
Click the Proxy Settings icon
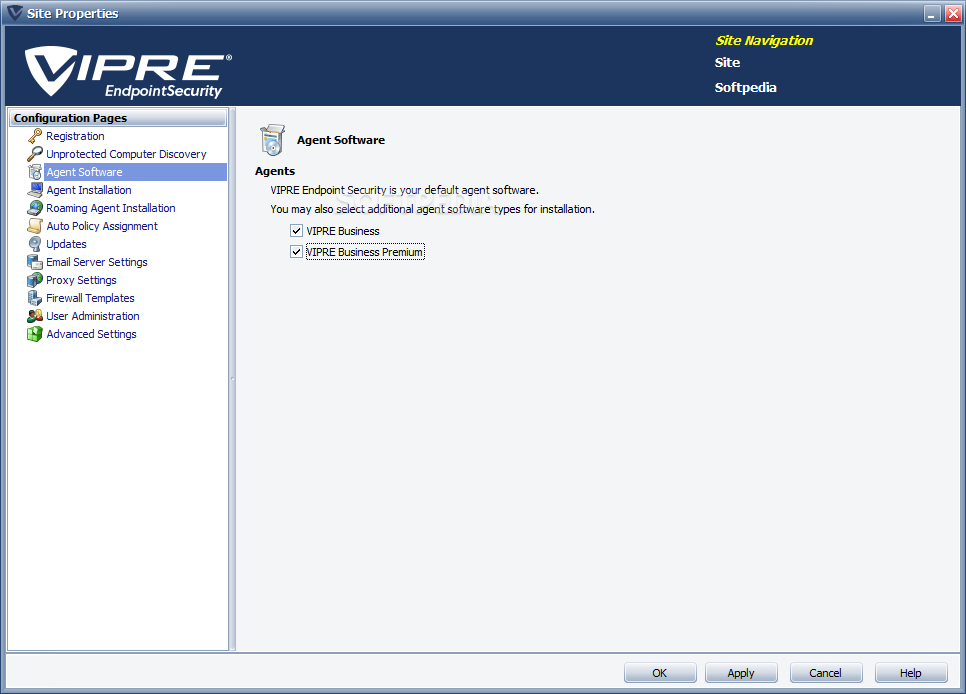(x=35, y=280)
